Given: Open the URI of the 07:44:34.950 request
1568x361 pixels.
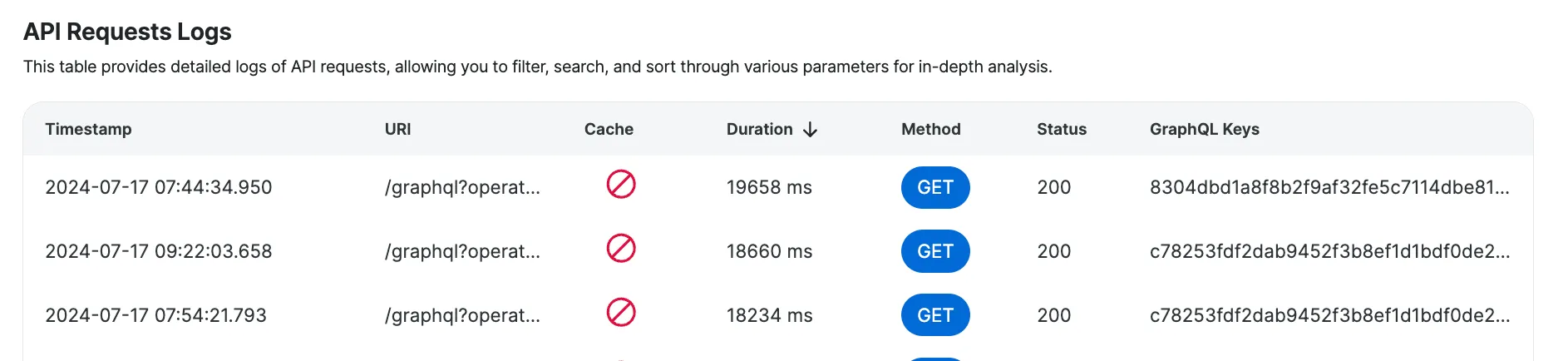Looking at the screenshot, I should [x=462, y=188].
